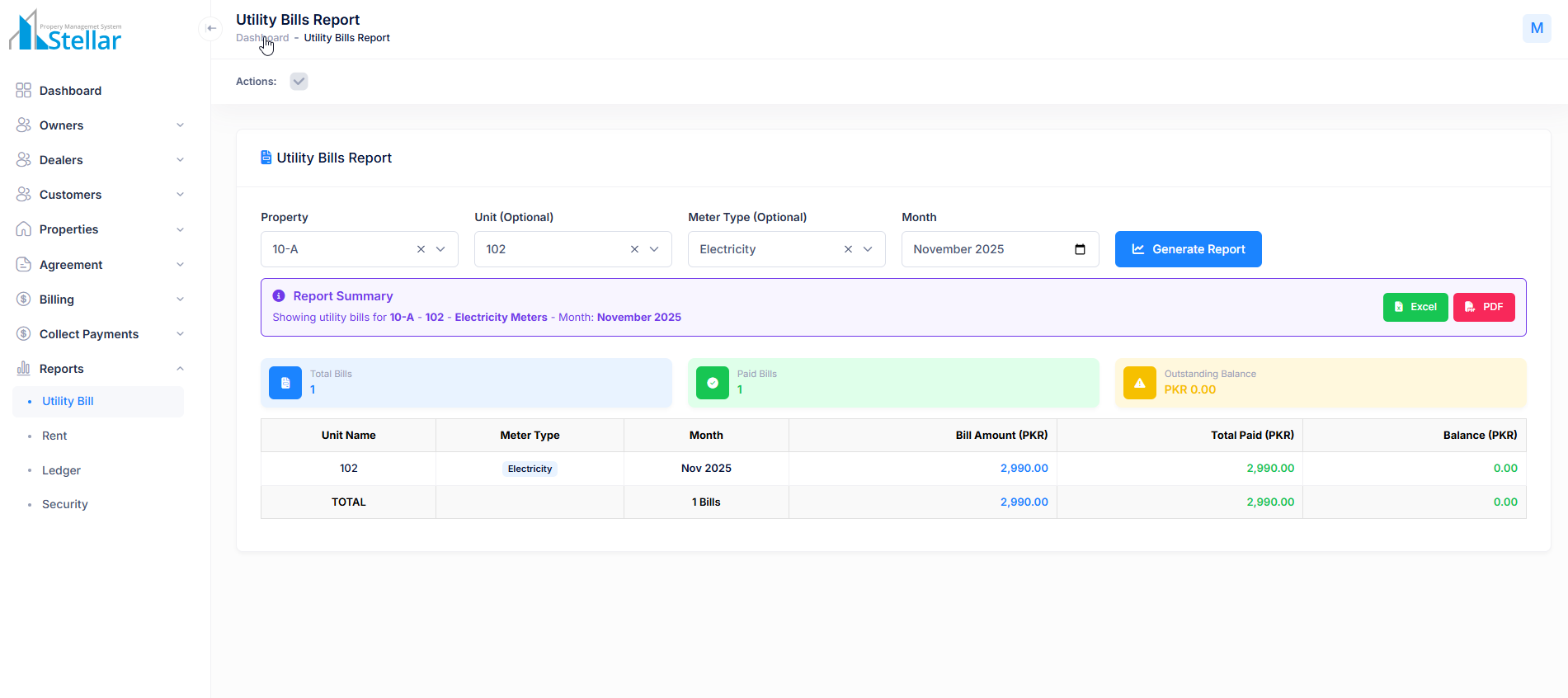Clear the Electricity meter type selection

pyautogui.click(x=848, y=249)
